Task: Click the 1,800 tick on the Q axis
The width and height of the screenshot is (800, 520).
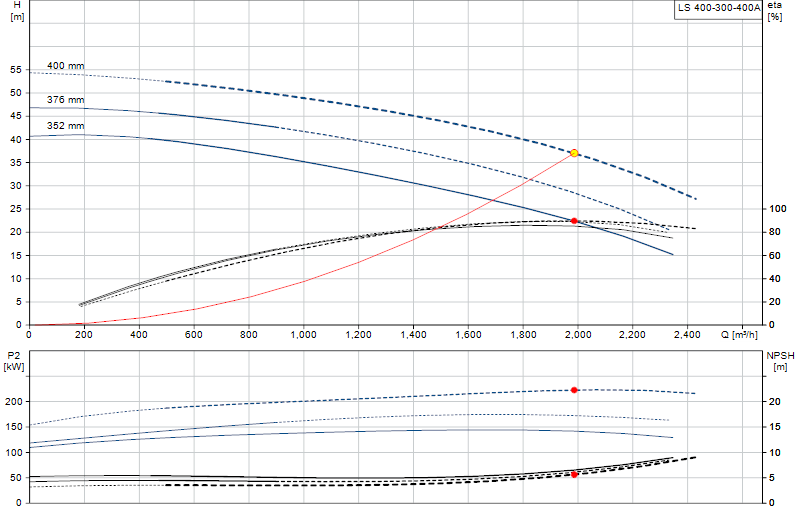Action: pos(523,335)
